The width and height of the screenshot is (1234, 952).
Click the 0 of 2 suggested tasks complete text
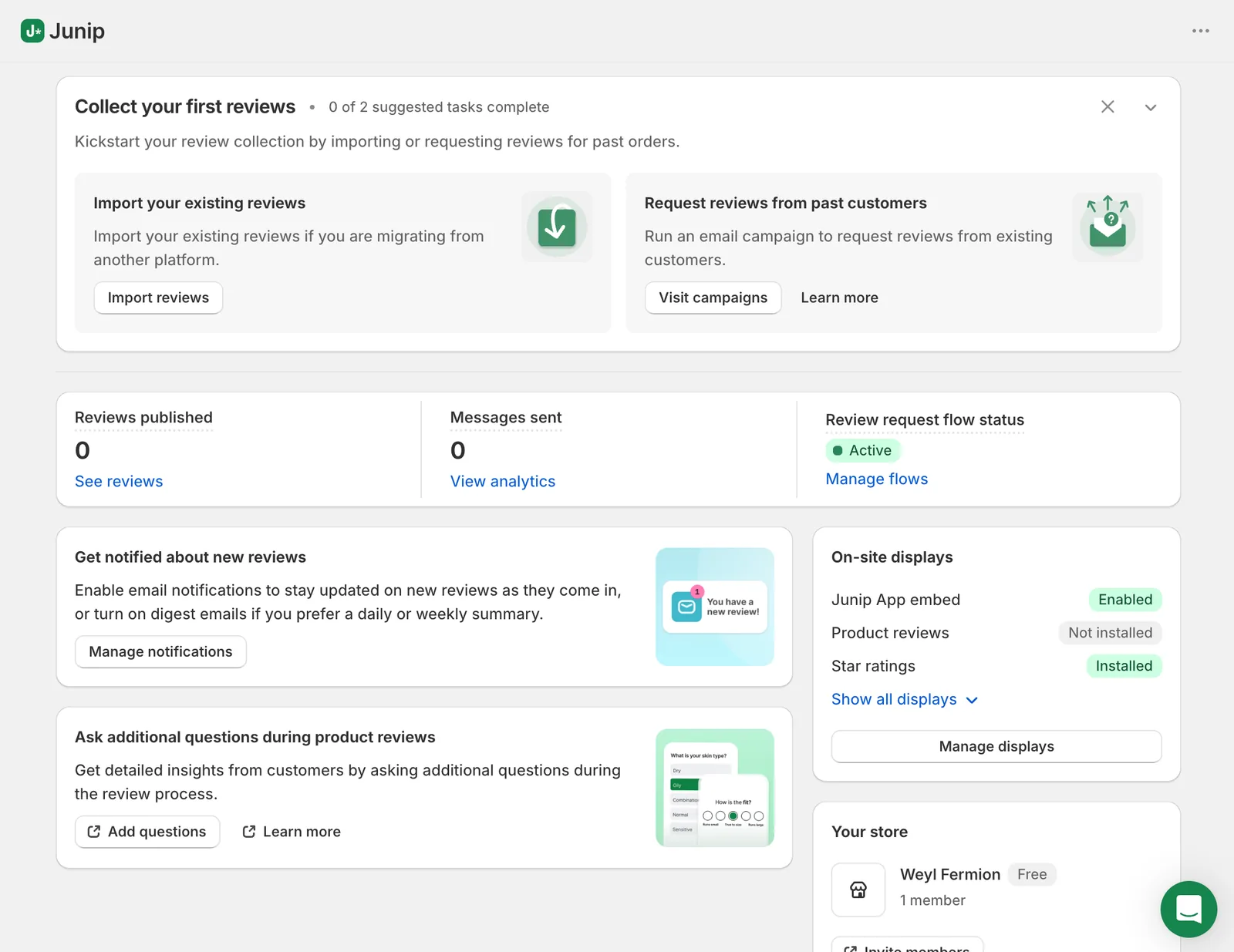click(439, 107)
